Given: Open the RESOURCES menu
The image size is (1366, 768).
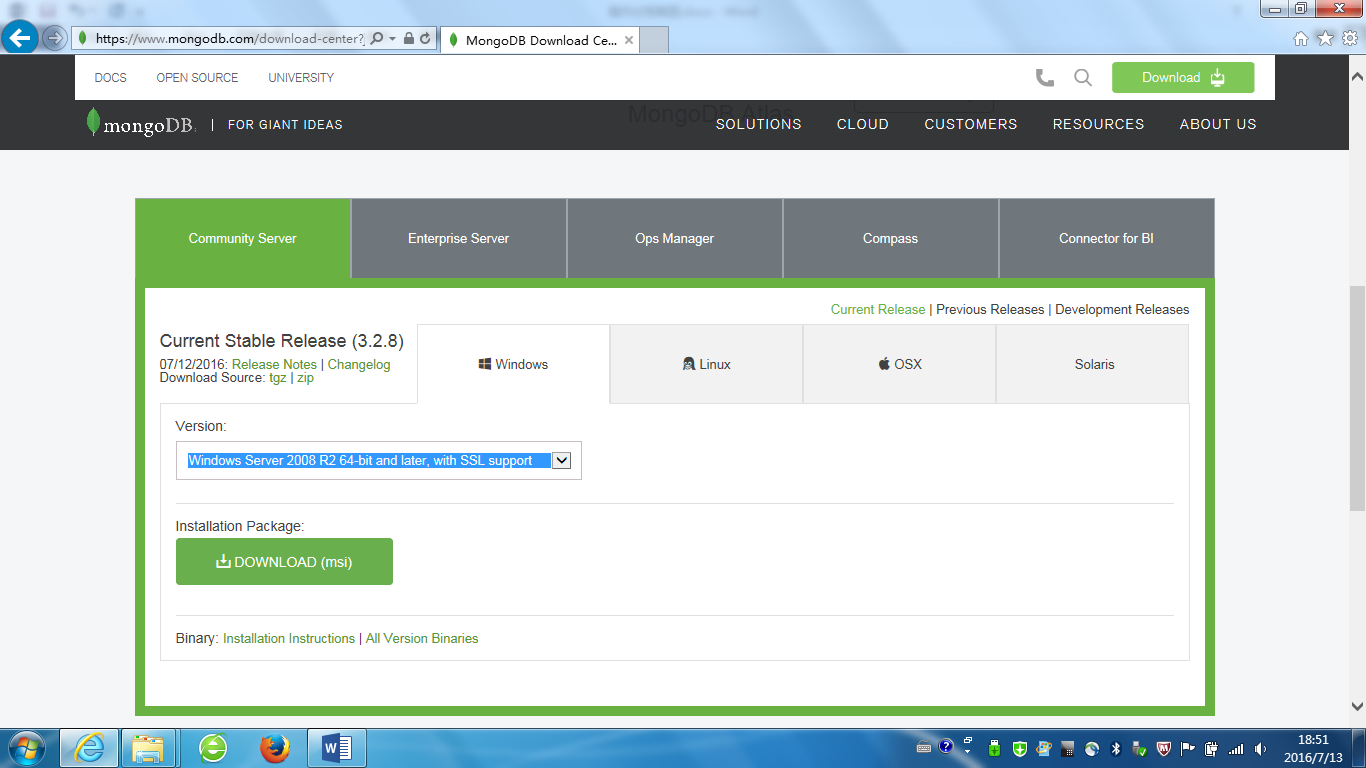Looking at the screenshot, I should coord(1099,124).
